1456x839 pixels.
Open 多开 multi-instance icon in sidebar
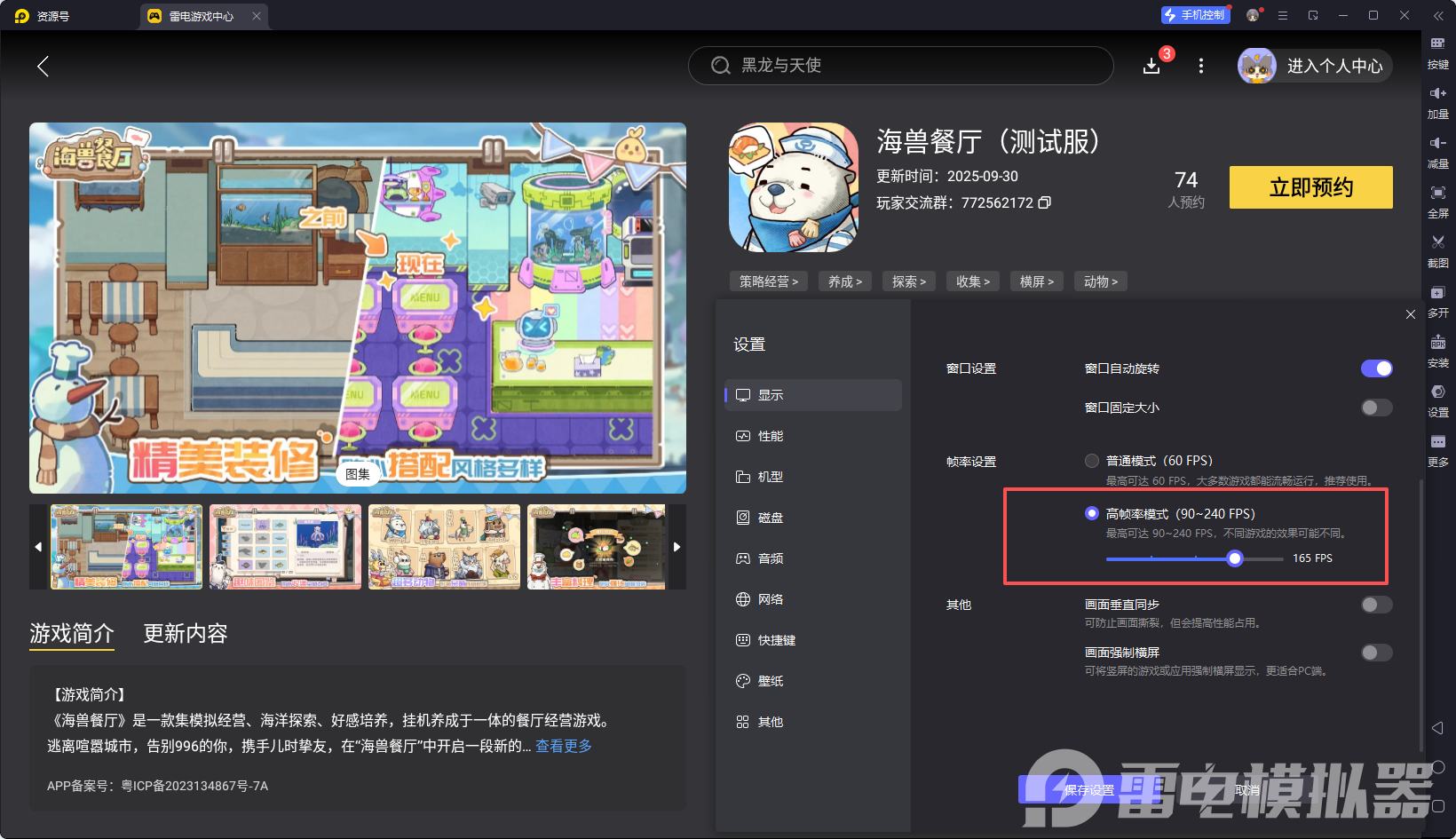(x=1437, y=293)
